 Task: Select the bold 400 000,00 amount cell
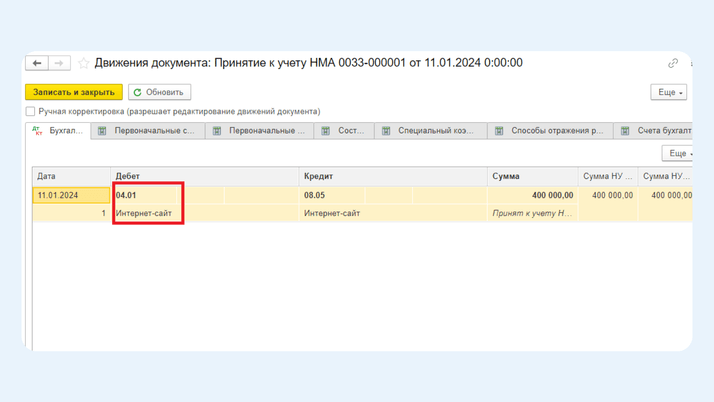pyautogui.click(x=533, y=195)
